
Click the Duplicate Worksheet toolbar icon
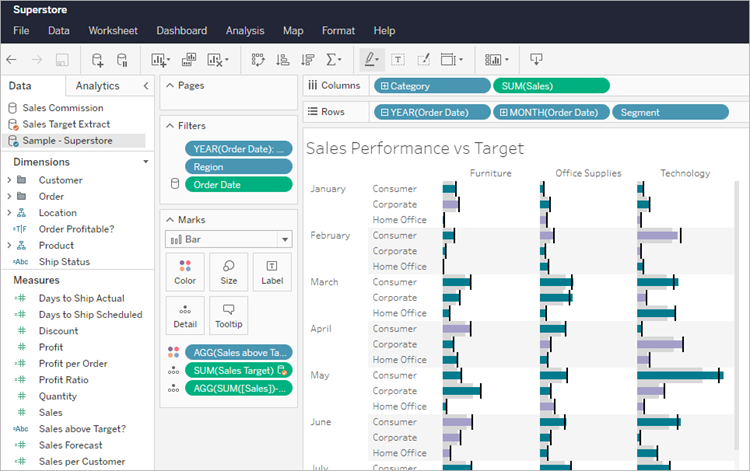[x=189, y=60]
